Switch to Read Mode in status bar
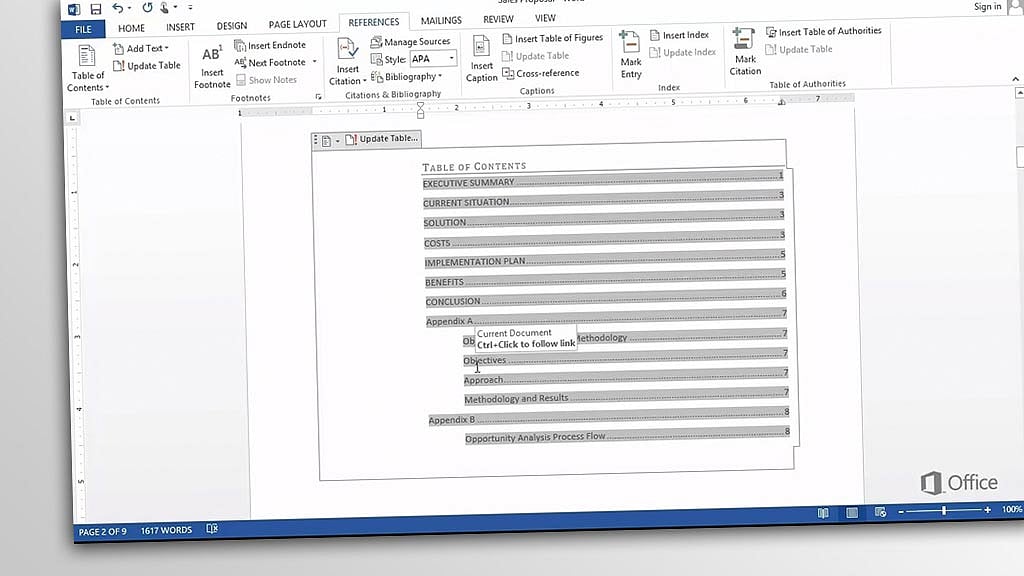Screen dimensions: 1024x576 coord(823,513)
